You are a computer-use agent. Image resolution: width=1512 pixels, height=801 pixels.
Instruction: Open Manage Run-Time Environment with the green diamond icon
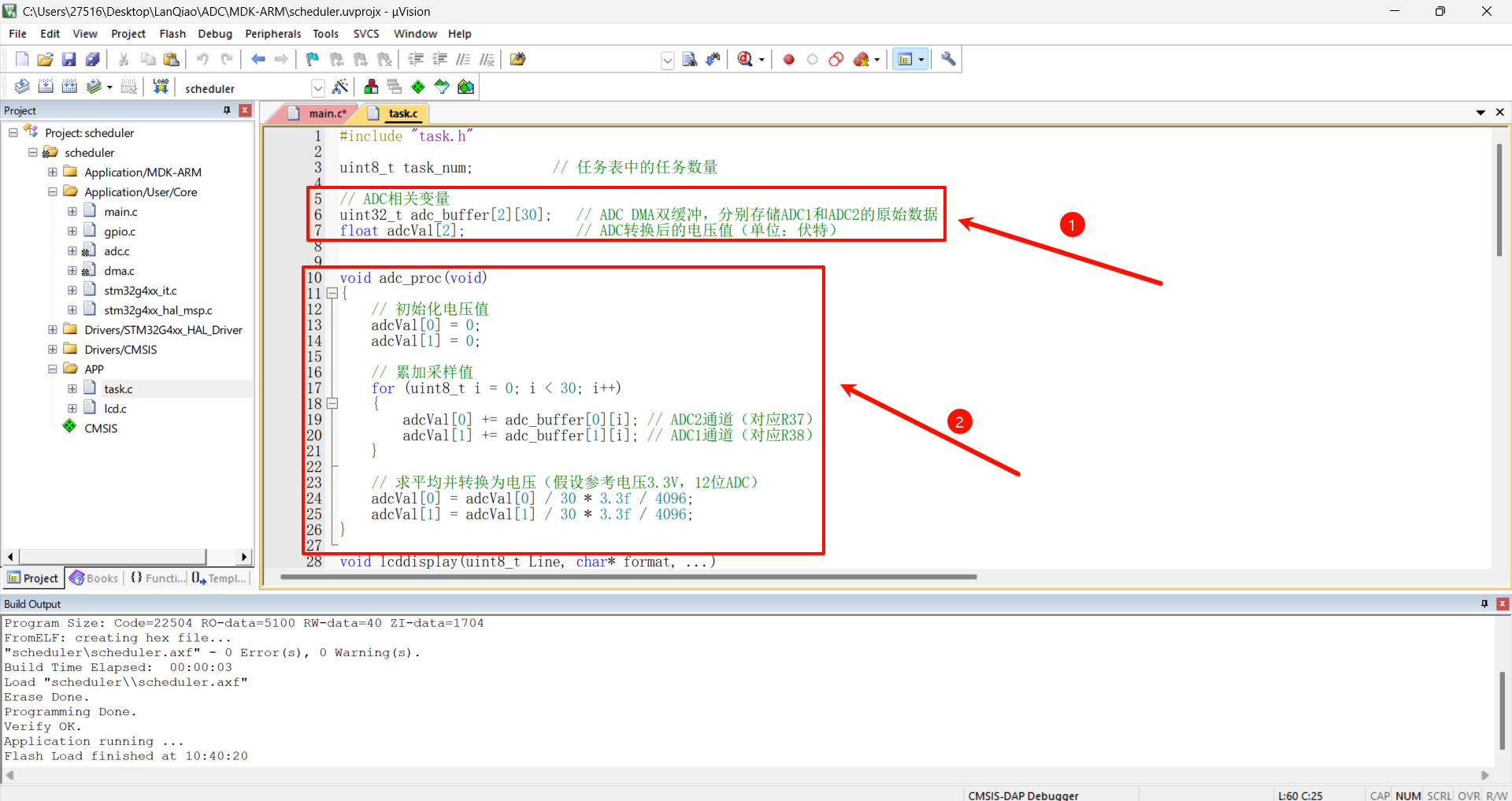[418, 87]
